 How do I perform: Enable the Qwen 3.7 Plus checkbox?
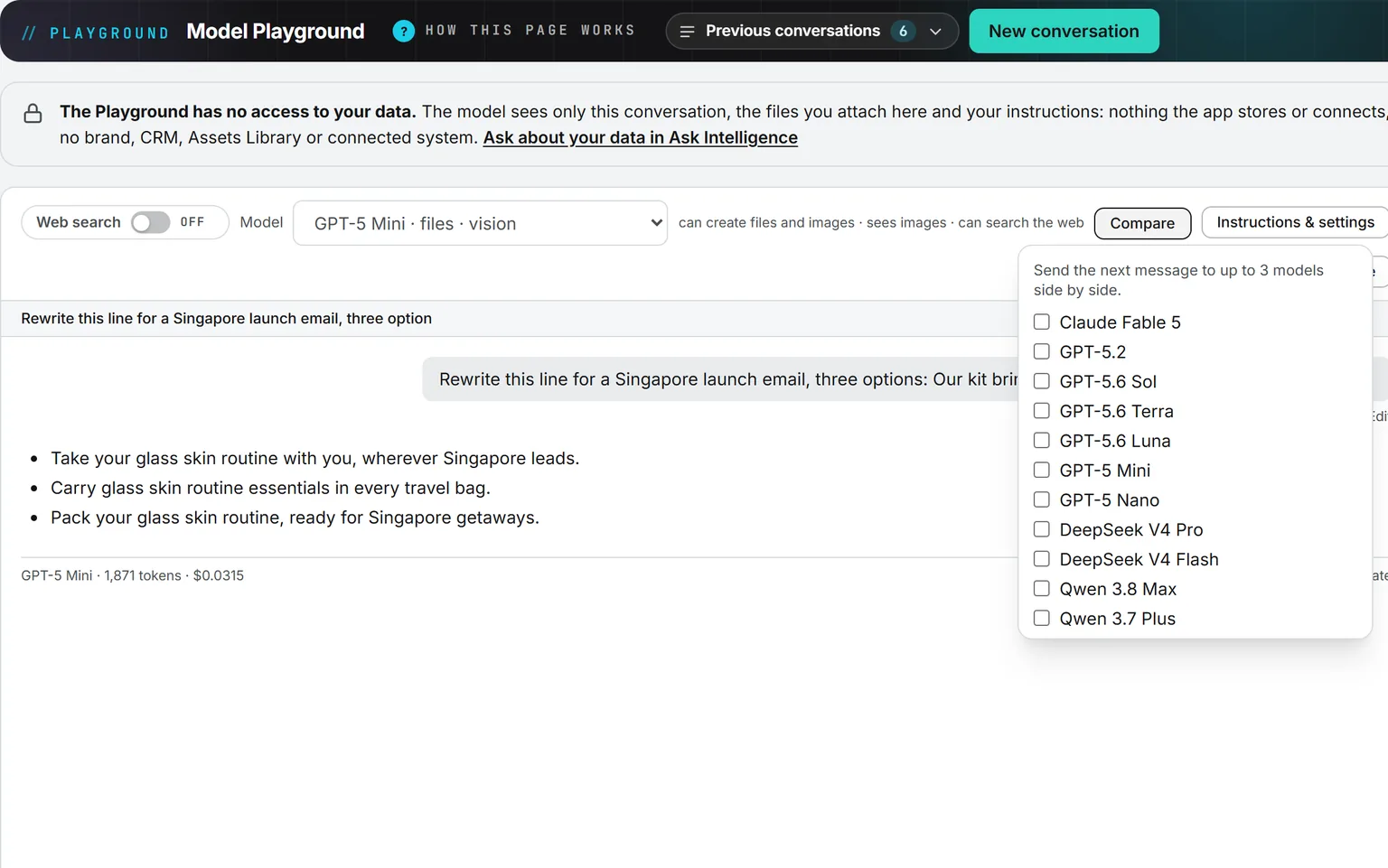point(1042,619)
